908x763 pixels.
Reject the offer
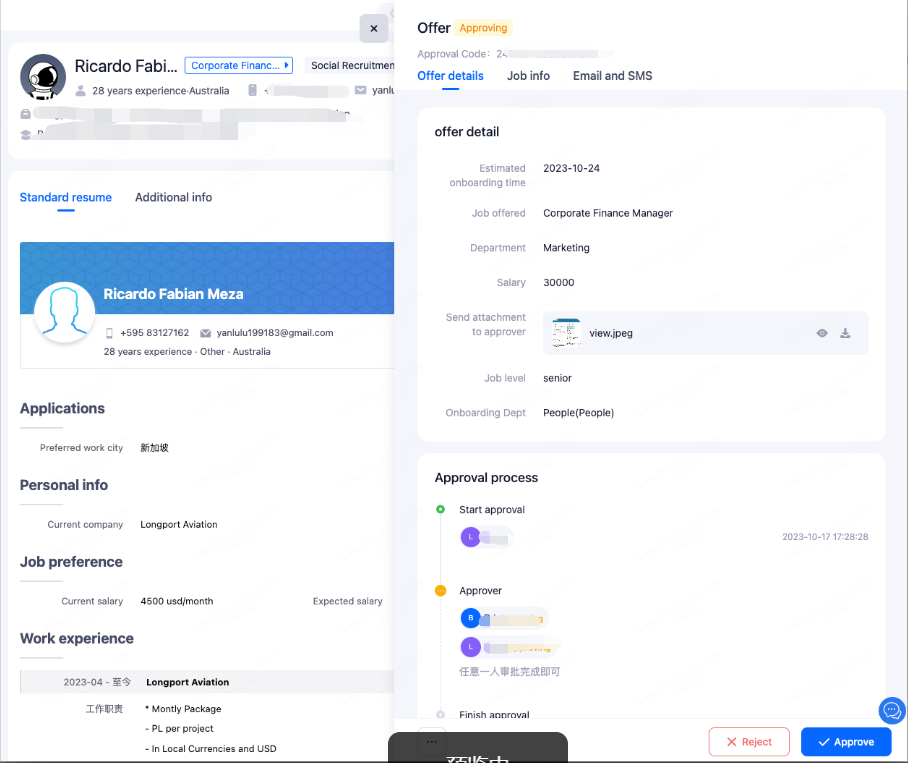click(749, 742)
